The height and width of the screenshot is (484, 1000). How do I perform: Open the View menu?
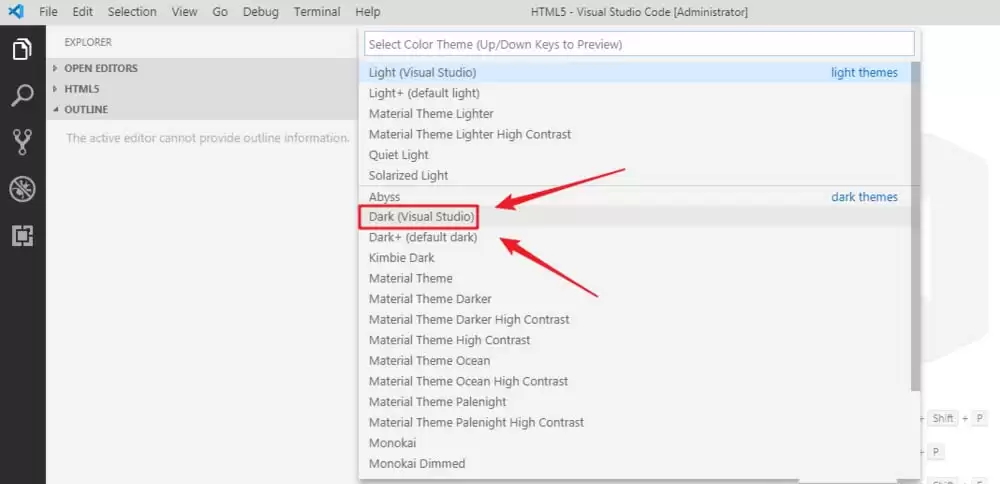[x=184, y=11]
